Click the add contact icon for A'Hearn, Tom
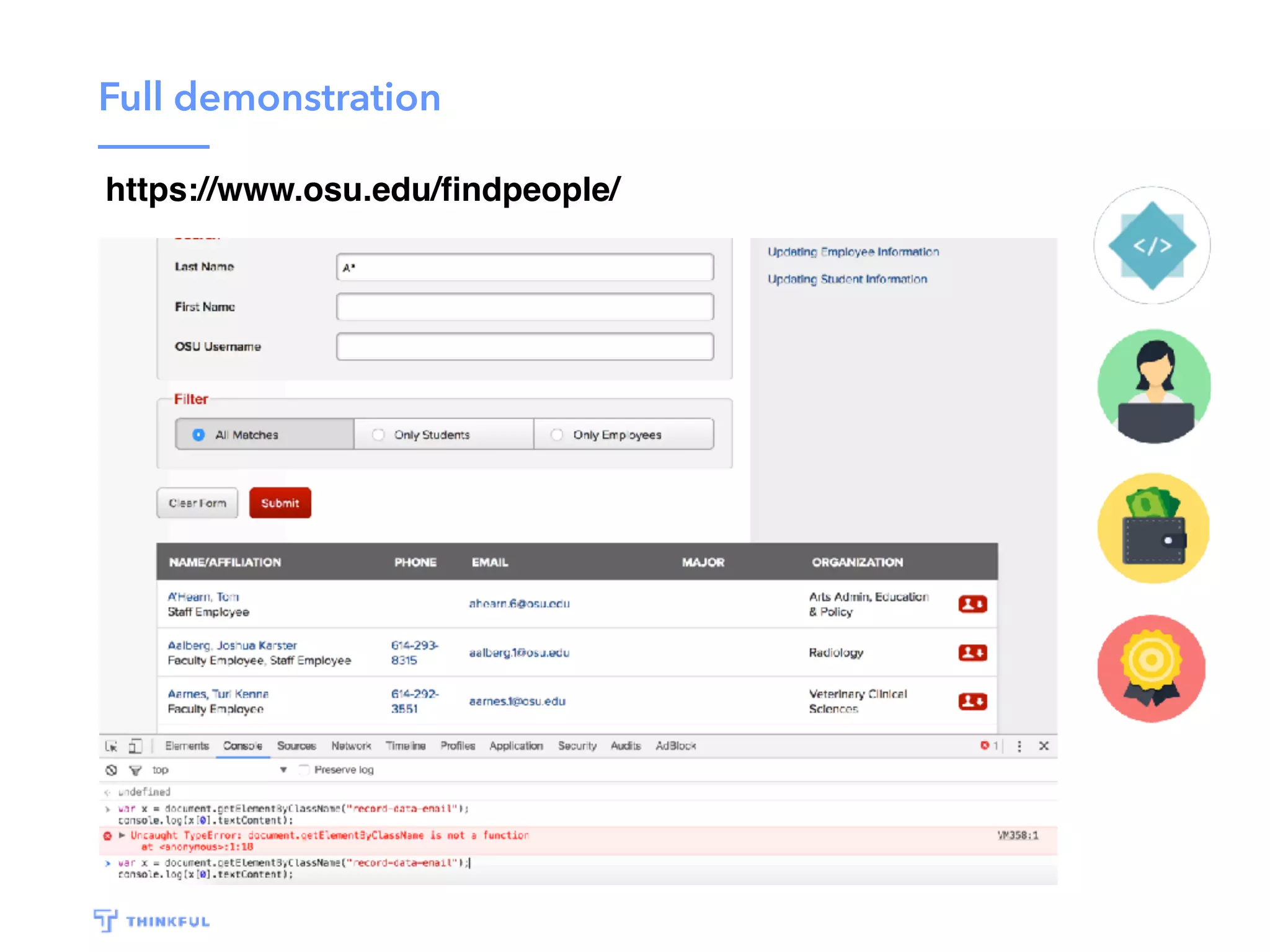This screenshot has width=1270, height=952. click(972, 604)
